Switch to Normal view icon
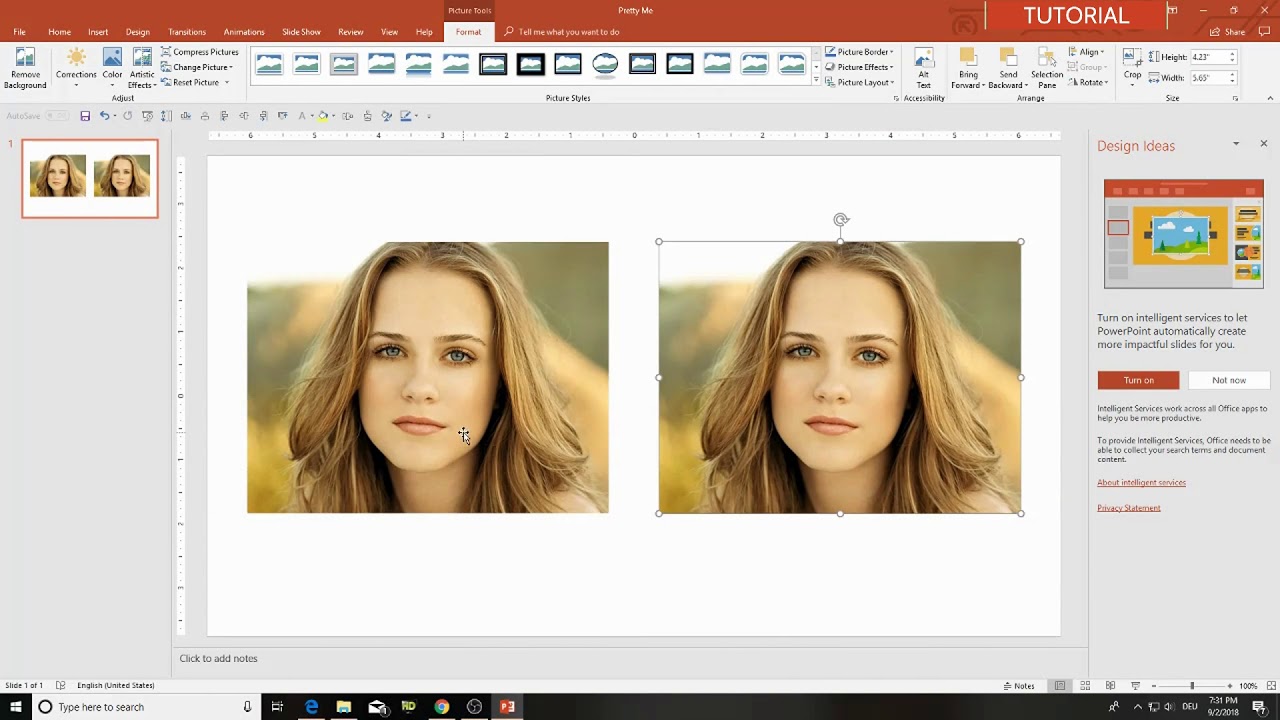The image size is (1280, 720). [1059, 686]
